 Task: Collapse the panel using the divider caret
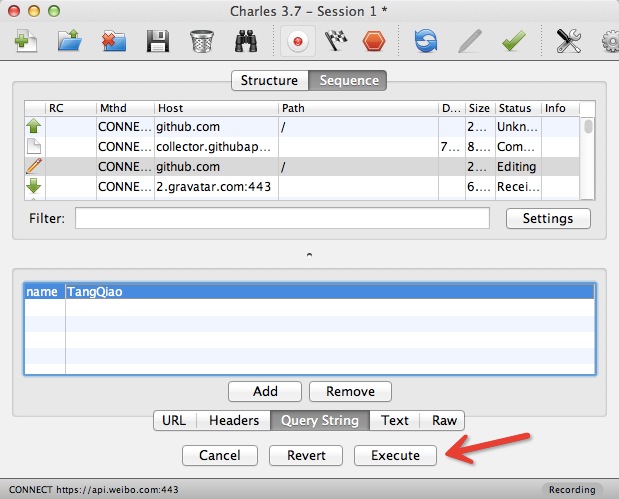pos(309,256)
